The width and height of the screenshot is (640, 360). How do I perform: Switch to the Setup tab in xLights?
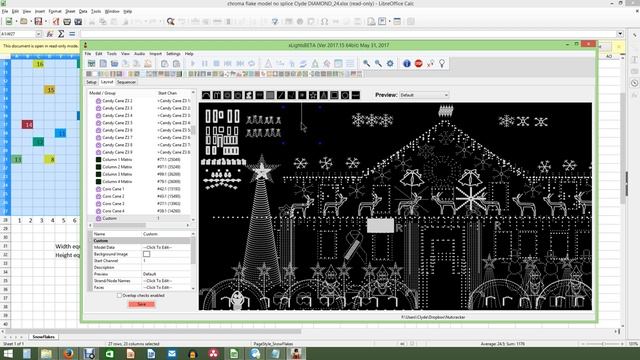(91, 82)
